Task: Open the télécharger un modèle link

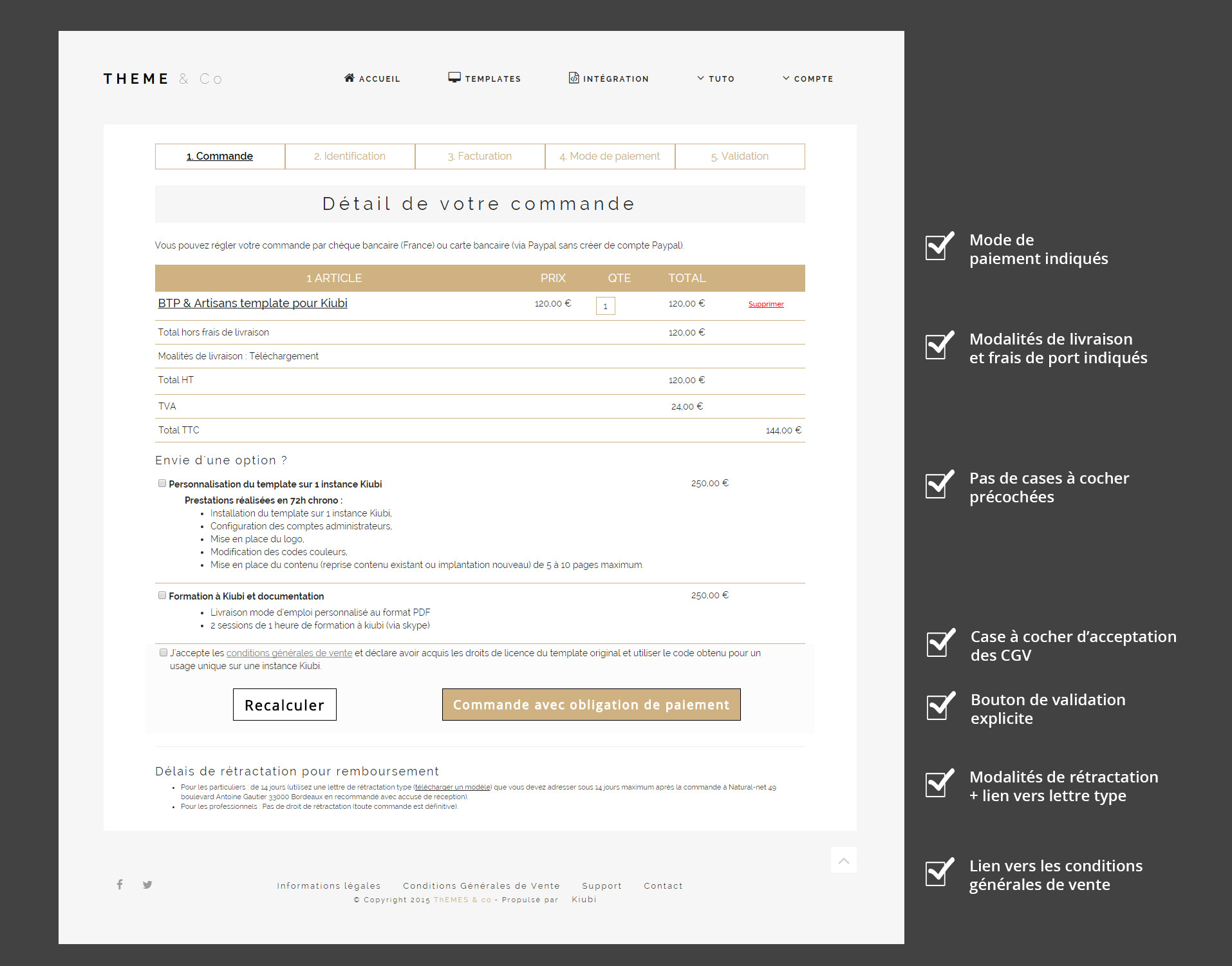Action: click(x=453, y=787)
